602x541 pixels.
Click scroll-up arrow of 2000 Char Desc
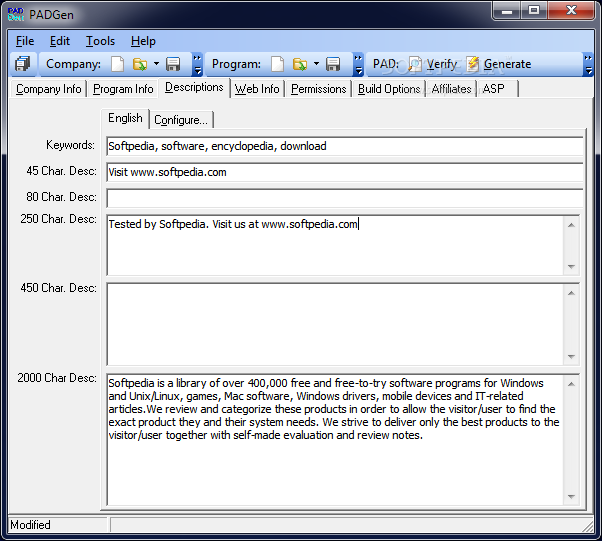click(x=571, y=384)
